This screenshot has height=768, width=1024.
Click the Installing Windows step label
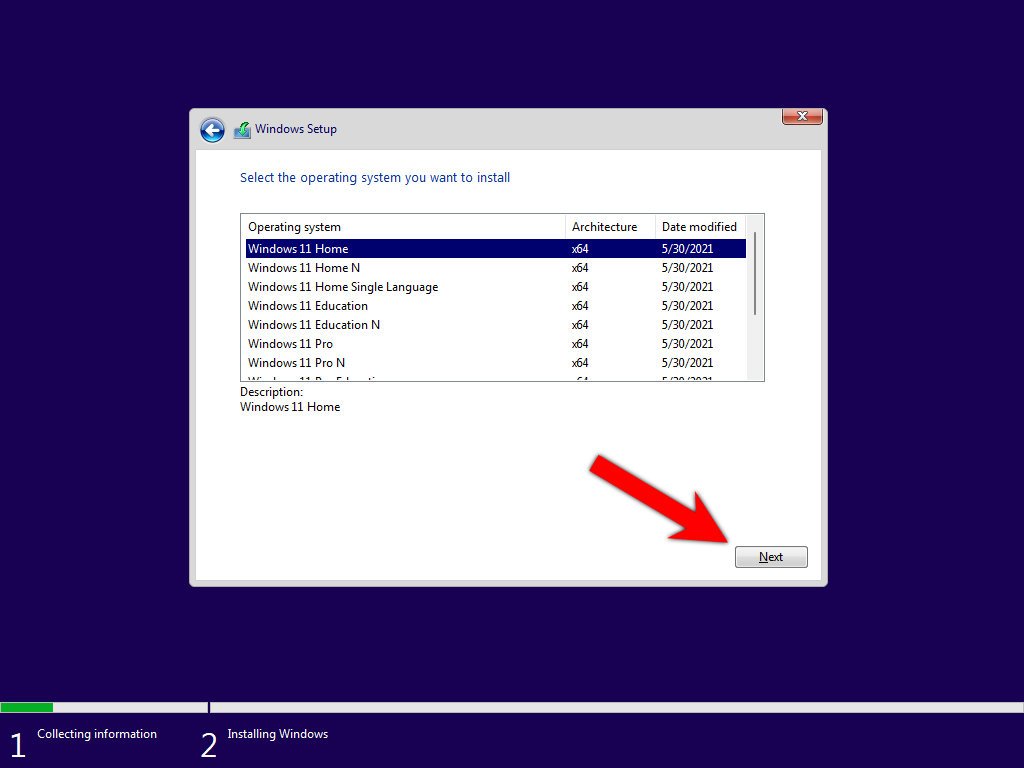pyautogui.click(x=278, y=734)
